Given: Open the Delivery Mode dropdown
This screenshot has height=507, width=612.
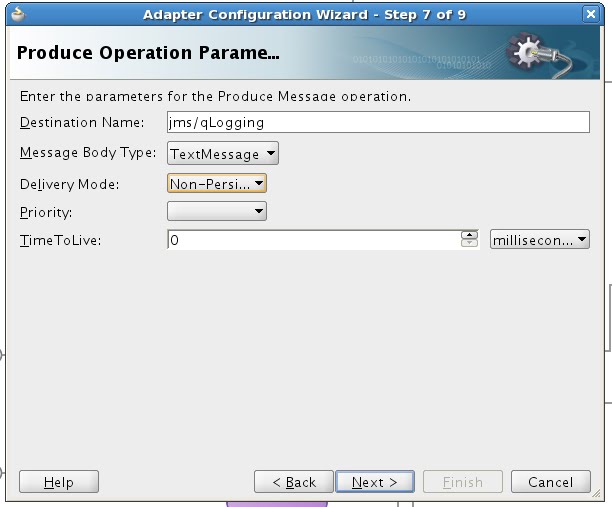Looking at the screenshot, I should pyautogui.click(x=217, y=183).
